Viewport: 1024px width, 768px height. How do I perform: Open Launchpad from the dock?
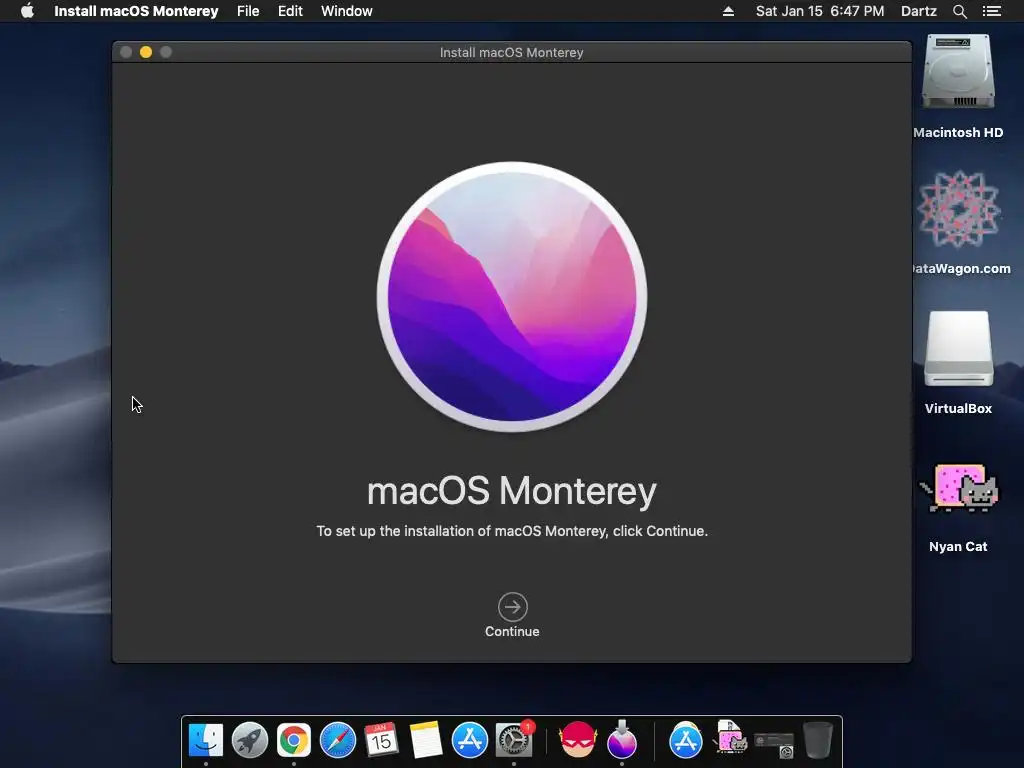pos(249,741)
